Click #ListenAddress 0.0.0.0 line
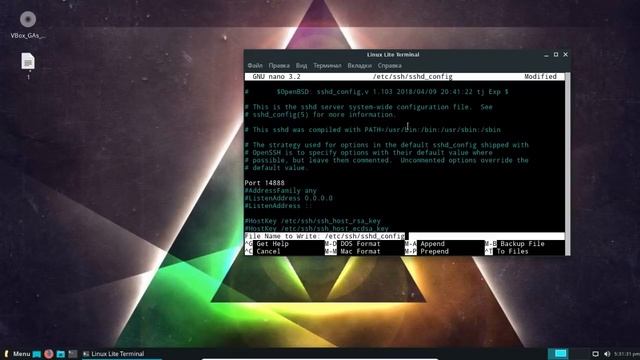This screenshot has height=360, width=640. coord(289,198)
